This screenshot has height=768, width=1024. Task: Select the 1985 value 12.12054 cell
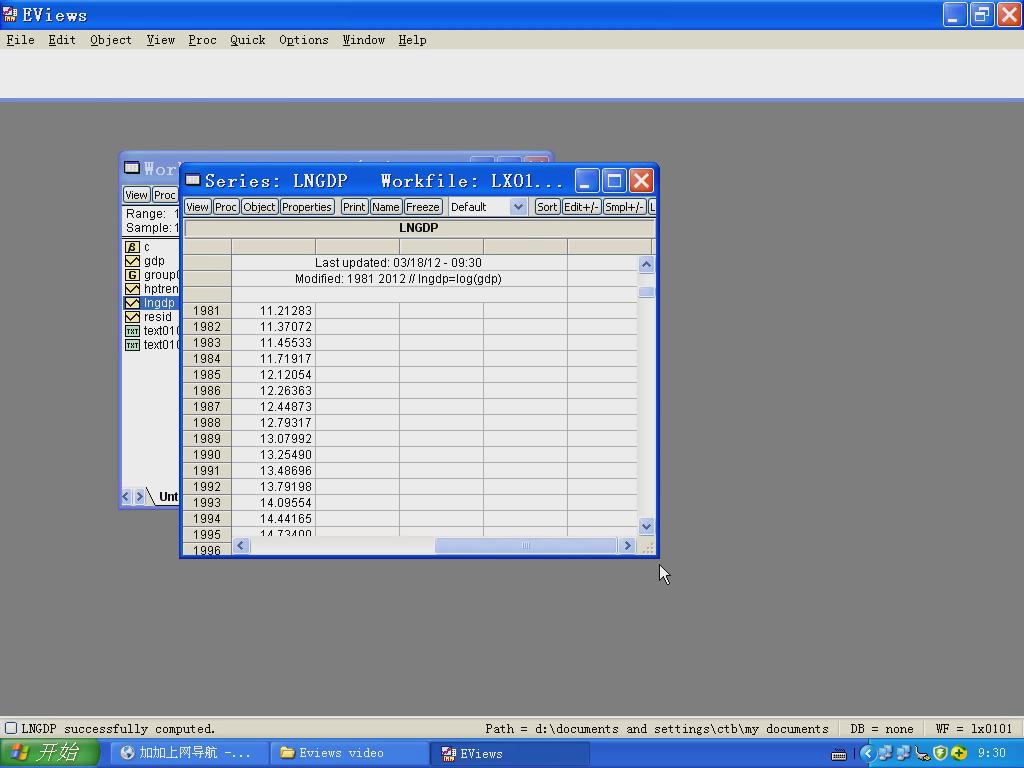coord(273,375)
